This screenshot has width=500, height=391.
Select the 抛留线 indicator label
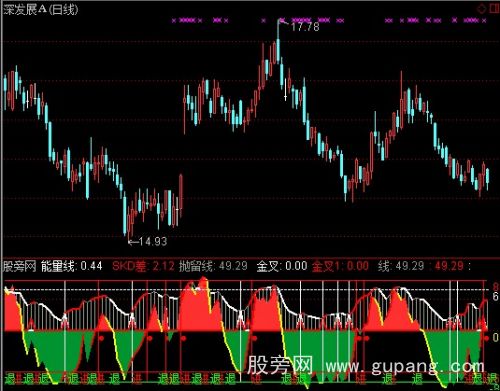pyautogui.click(x=197, y=266)
